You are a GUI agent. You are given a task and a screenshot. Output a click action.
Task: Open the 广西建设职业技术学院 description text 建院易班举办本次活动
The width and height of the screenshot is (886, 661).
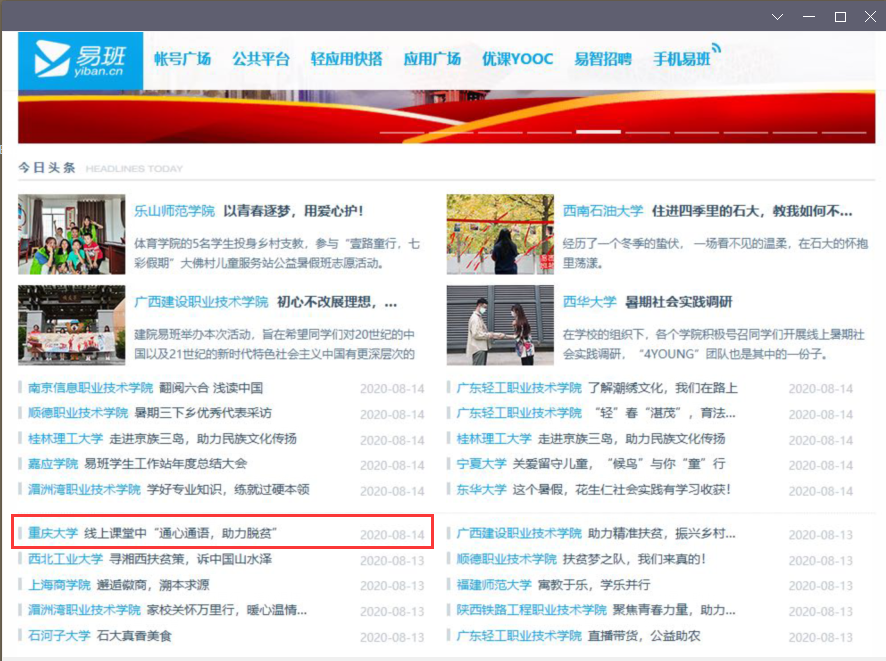[275, 344]
